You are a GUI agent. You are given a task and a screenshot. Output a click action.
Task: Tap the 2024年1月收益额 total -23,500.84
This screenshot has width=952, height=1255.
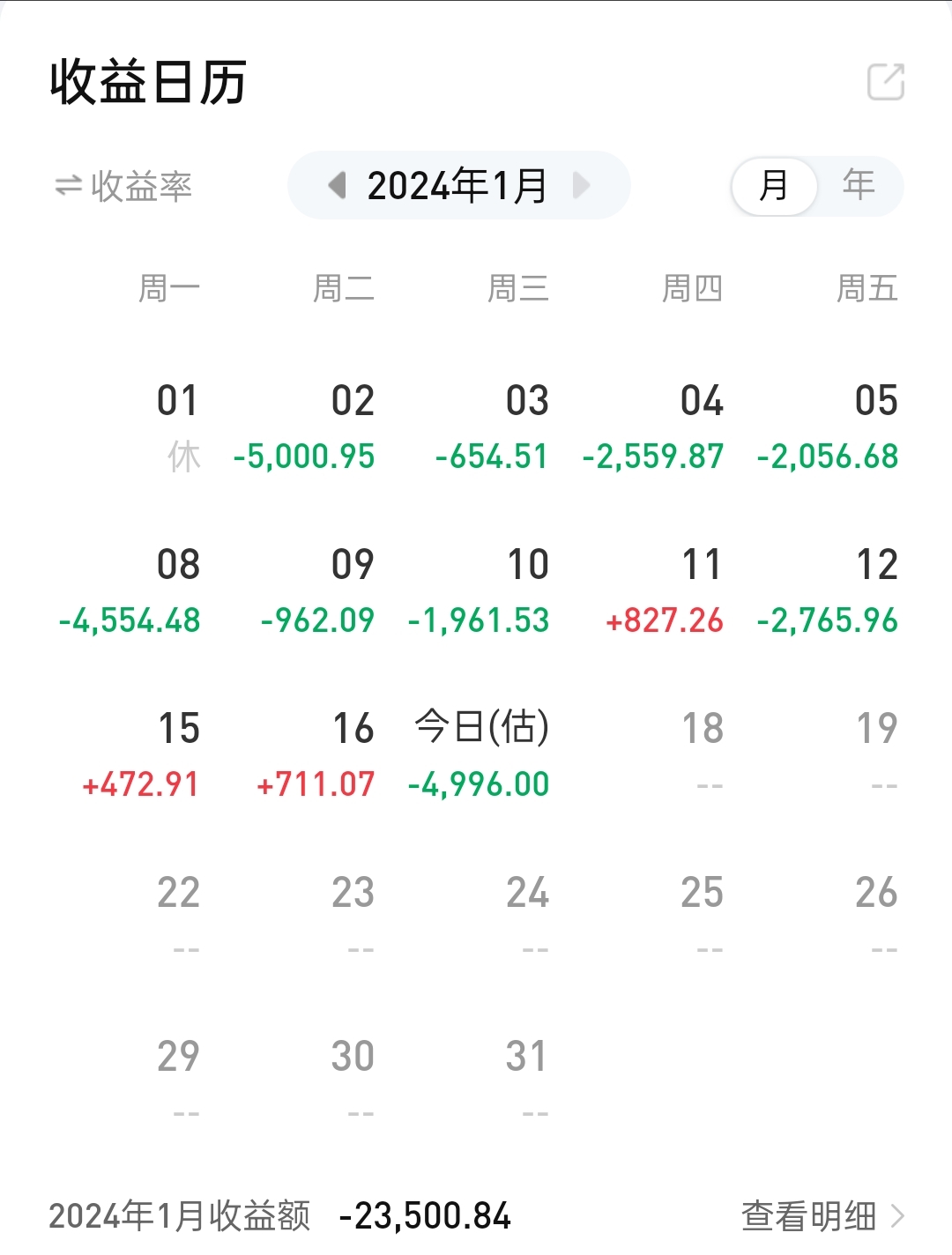[425, 1215]
